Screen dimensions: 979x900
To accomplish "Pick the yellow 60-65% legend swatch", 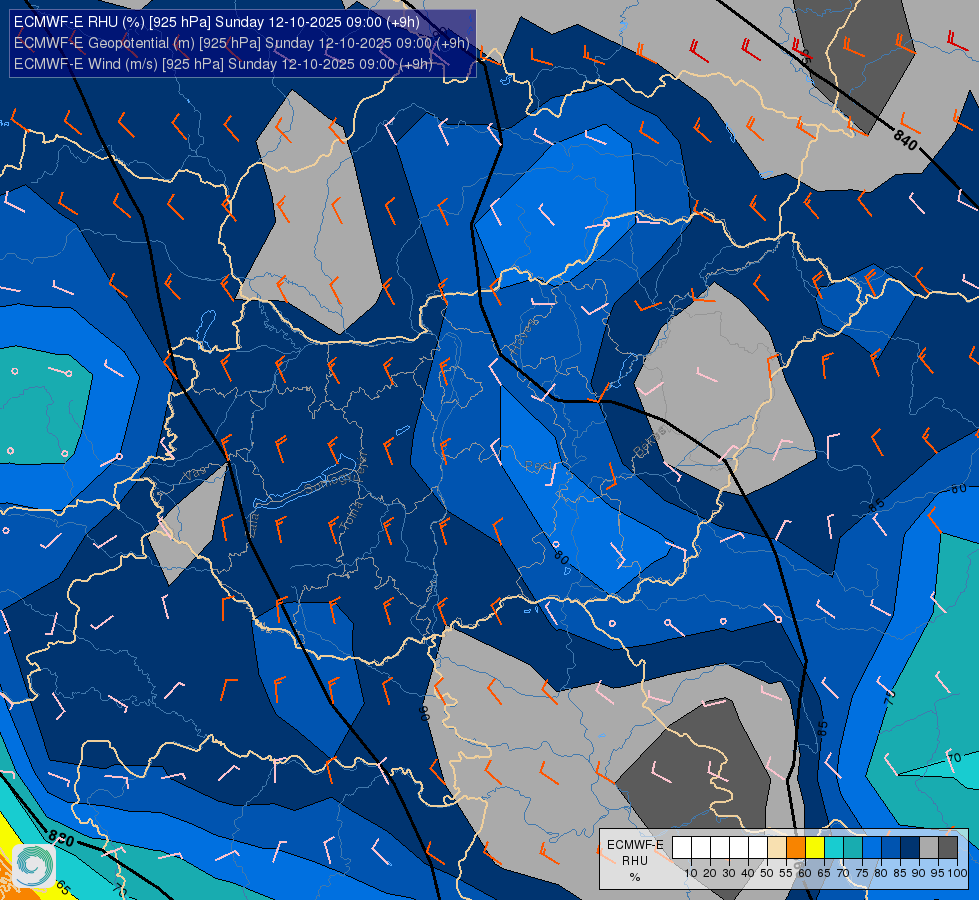I will 815,848.
